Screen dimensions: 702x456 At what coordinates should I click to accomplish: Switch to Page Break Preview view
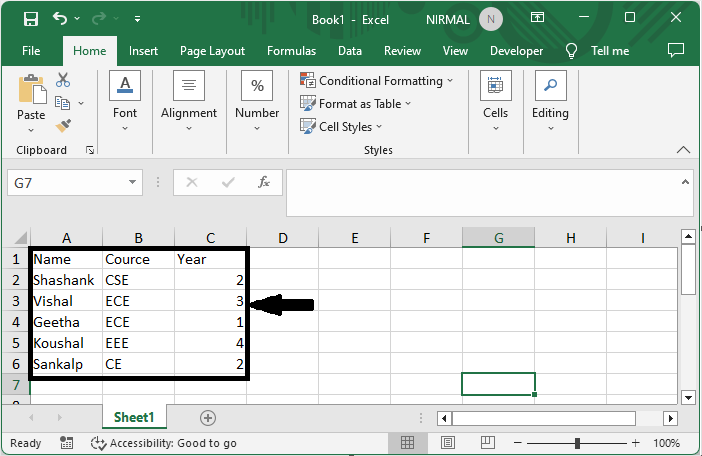tap(488, 443)
